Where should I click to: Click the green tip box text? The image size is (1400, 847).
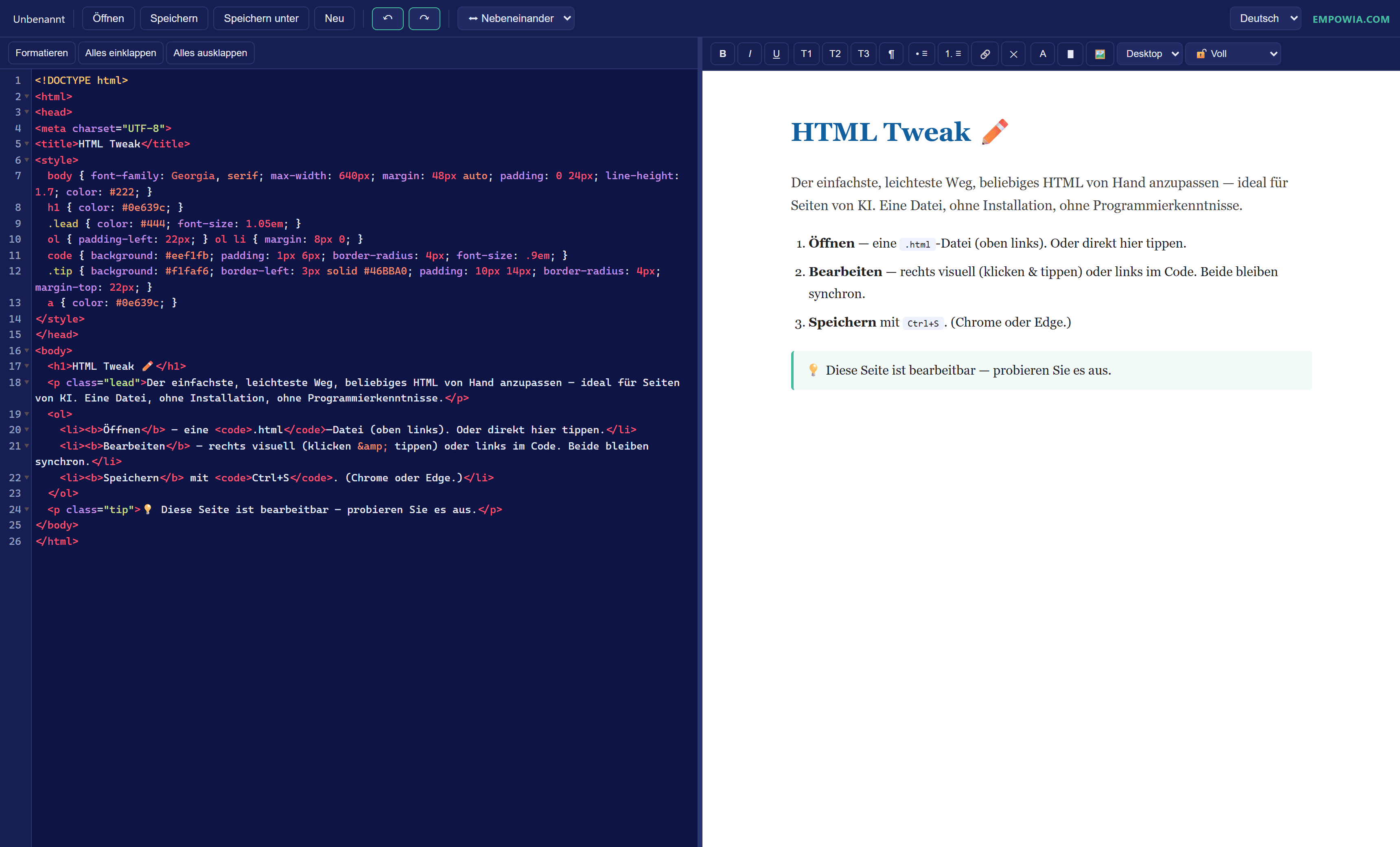(968, 370)
